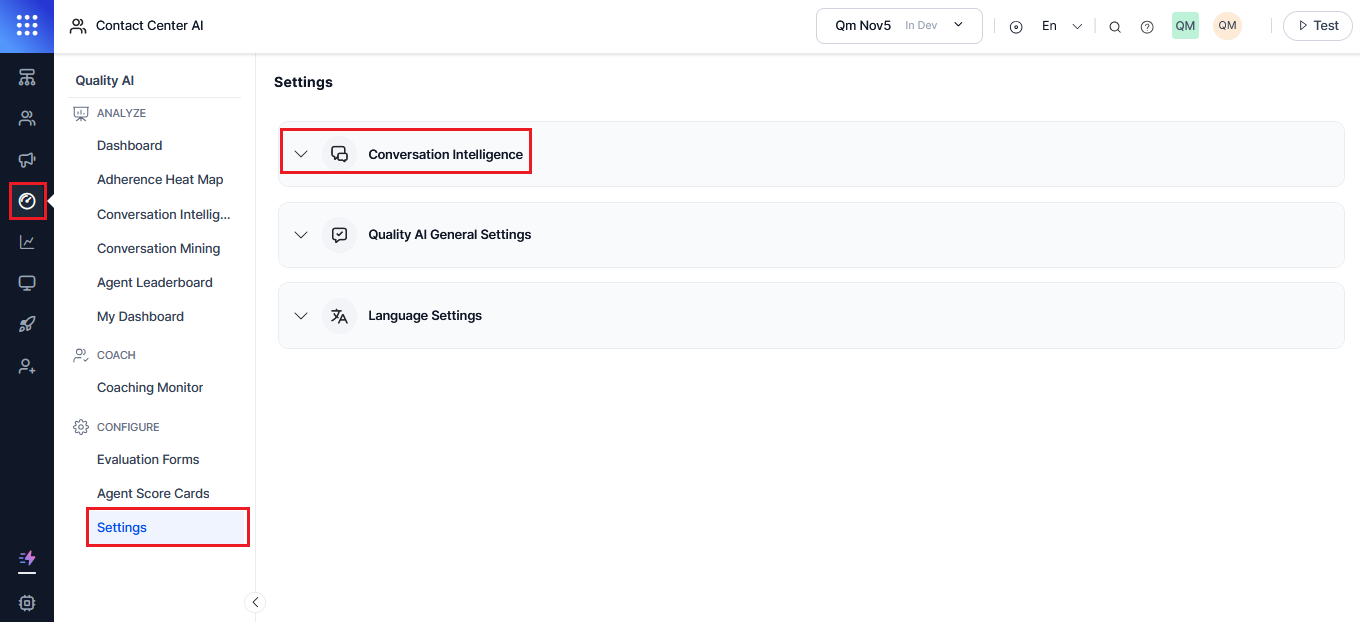Image resolution: width=1360 pixels, height=622 pixels.
Task: Open the monitor icon in left rail
Action: coord(27,283)
